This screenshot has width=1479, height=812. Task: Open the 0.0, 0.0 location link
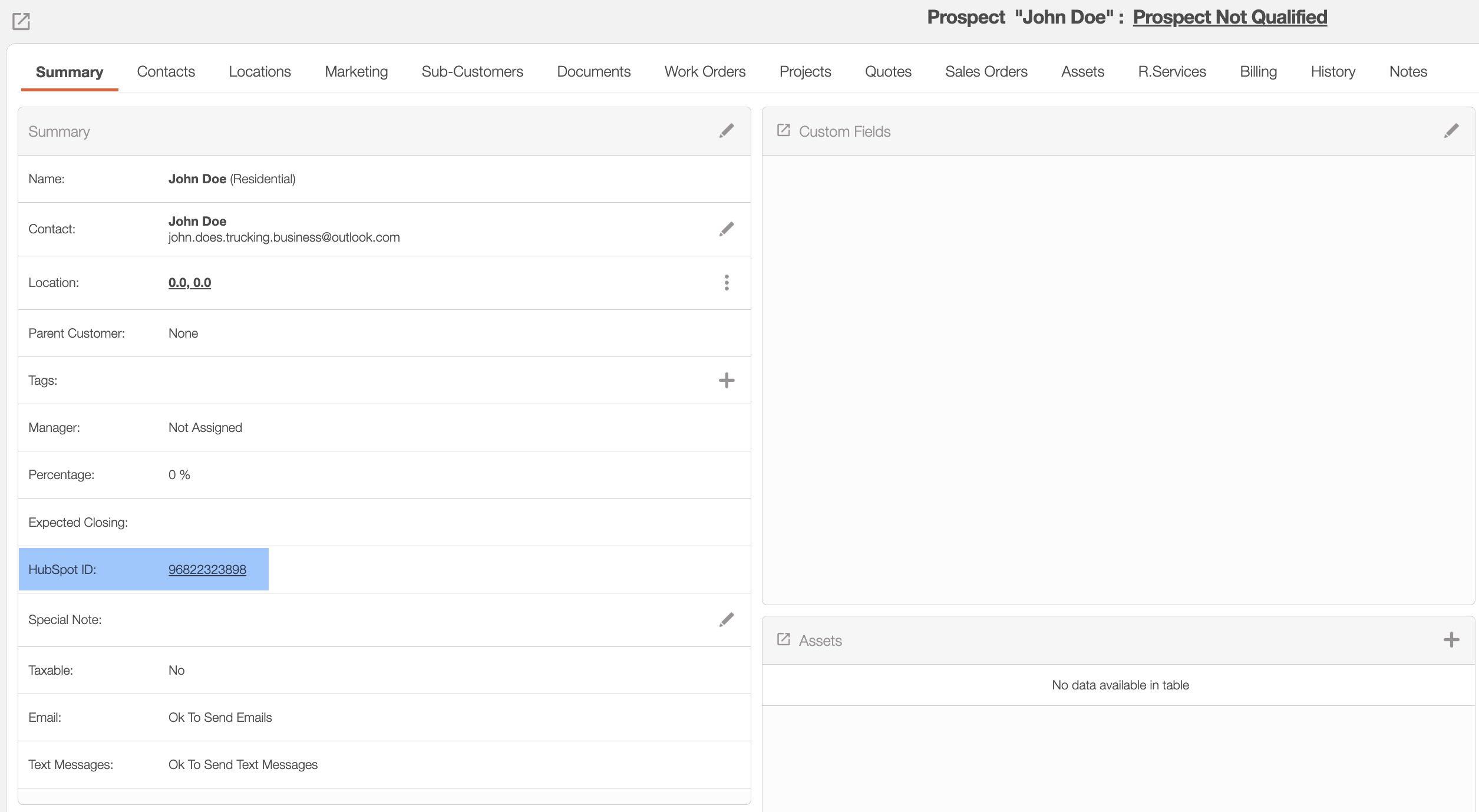tap(190, 283)
